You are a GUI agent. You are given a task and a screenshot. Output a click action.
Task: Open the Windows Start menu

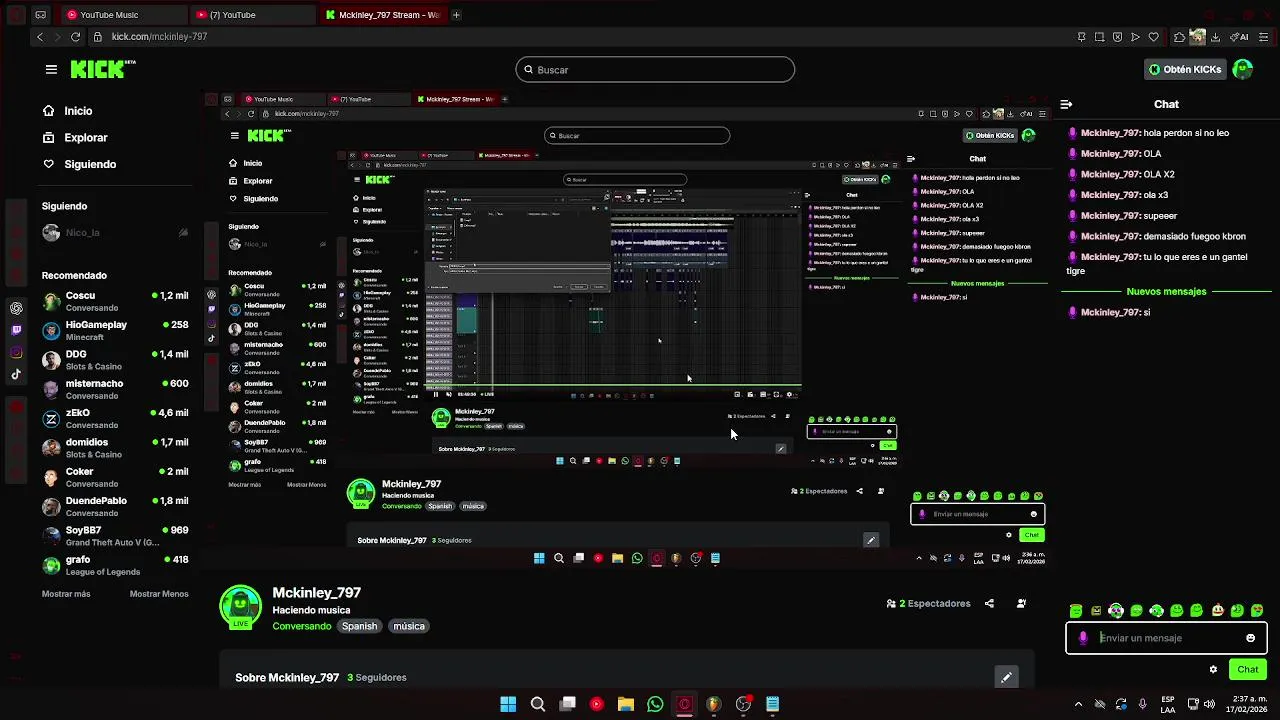pos(508,704)
